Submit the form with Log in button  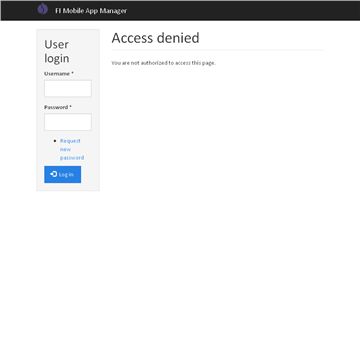tap(63, 174)
